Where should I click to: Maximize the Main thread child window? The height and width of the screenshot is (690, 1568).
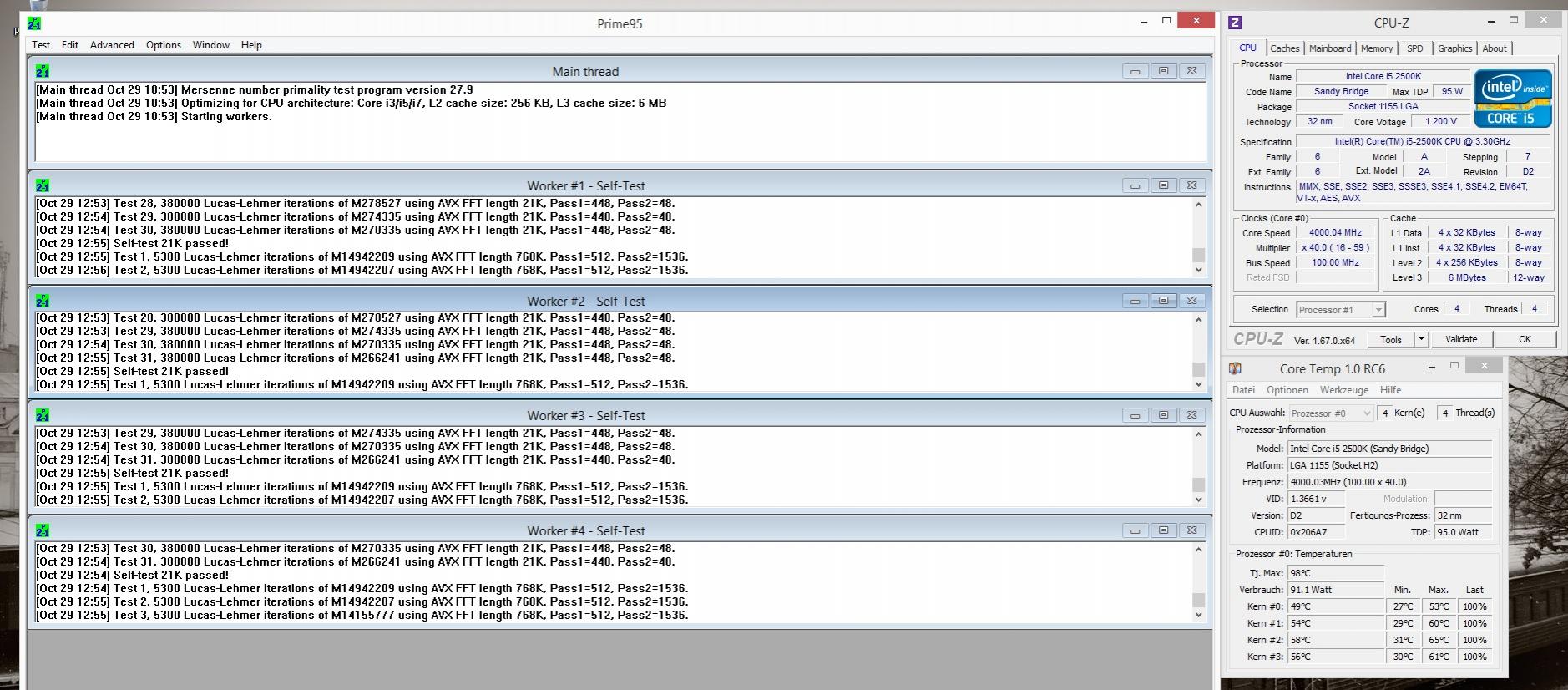tap(1163, 71)
